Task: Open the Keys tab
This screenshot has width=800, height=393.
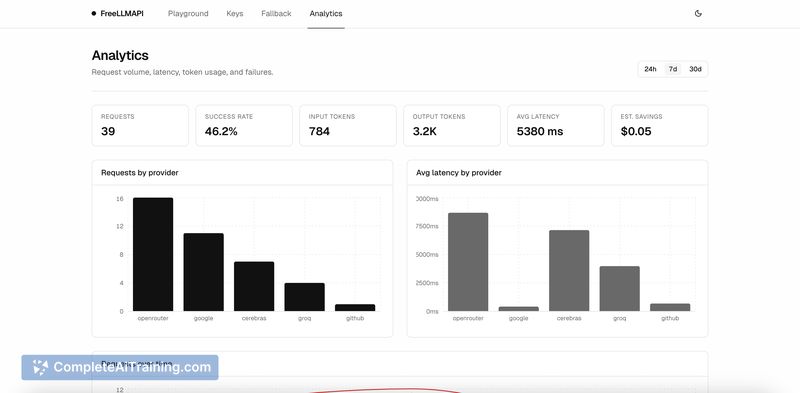Action: 235,14
